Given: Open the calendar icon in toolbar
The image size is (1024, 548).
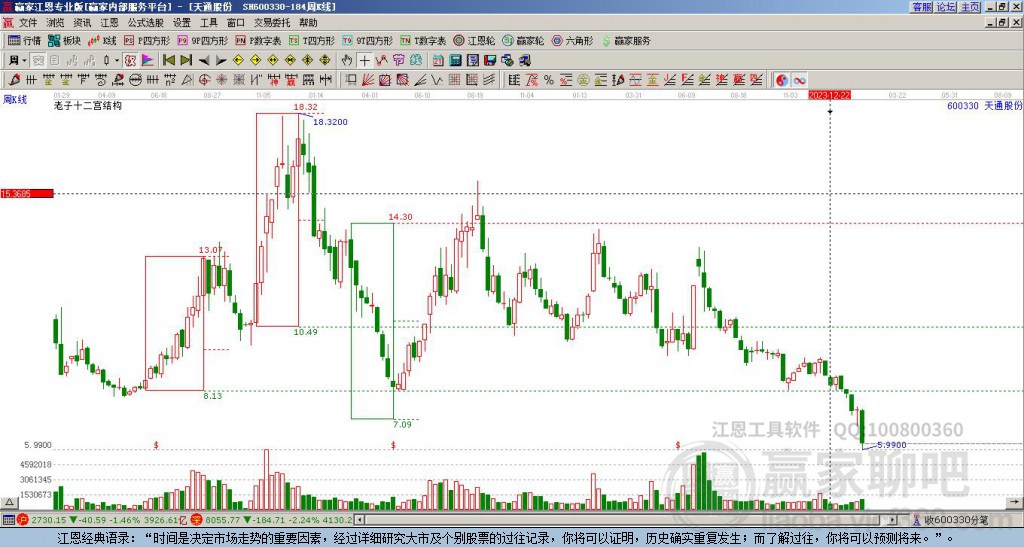Looking at the screenshot, I should pos(438,61).
